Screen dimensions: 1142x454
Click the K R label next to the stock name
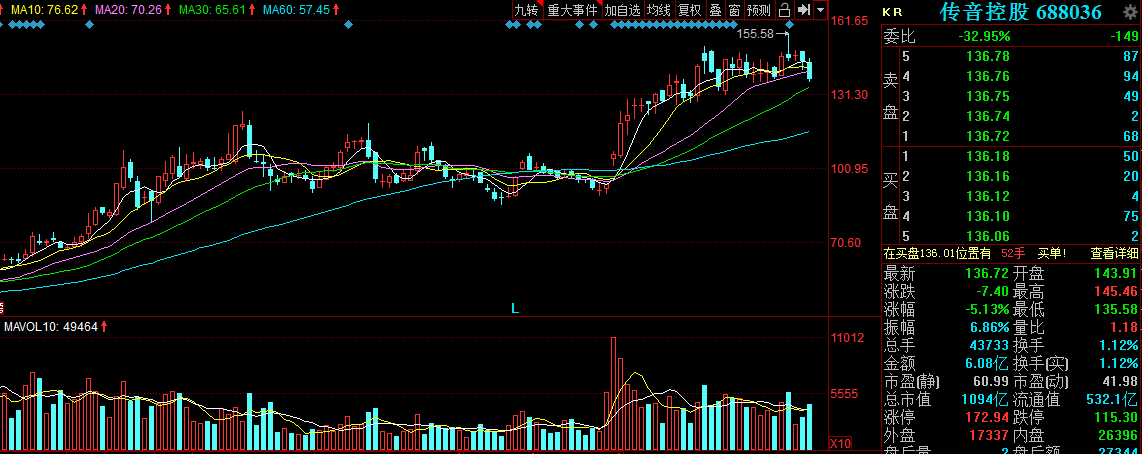(x=891, y=12)
